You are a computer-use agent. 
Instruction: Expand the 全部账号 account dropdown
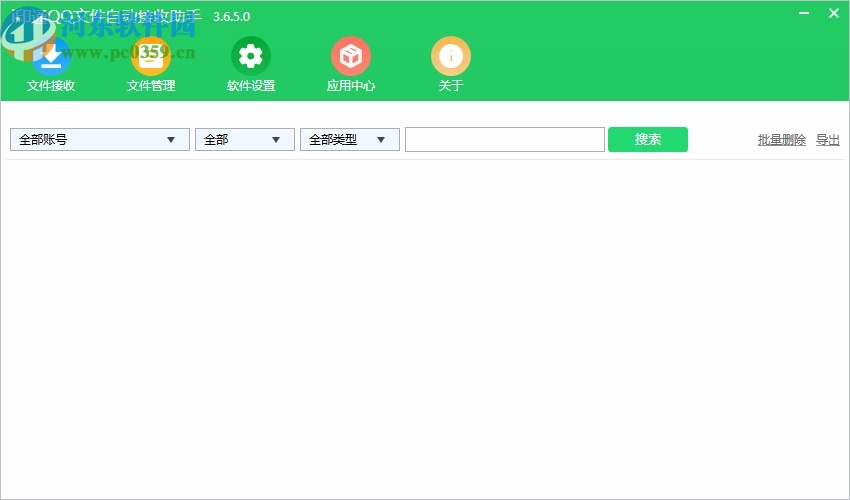tap(100, 139)
